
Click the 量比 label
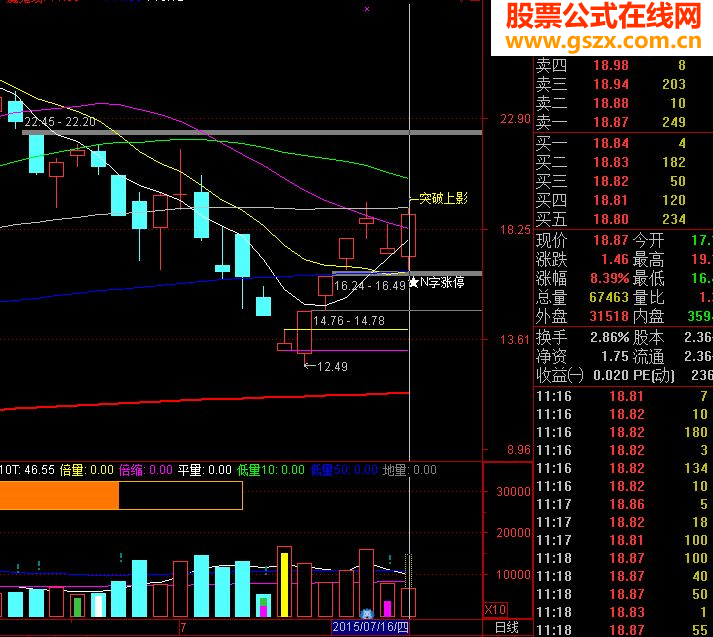point(648,297)
